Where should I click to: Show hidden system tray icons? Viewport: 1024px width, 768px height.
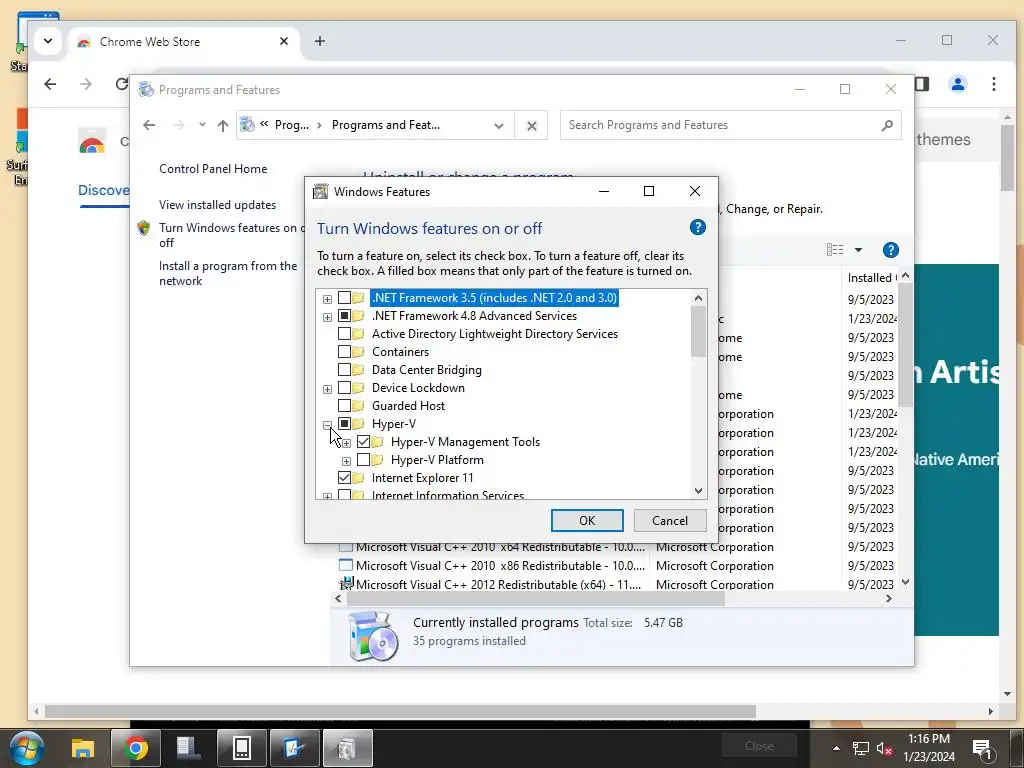coord(837,748)
